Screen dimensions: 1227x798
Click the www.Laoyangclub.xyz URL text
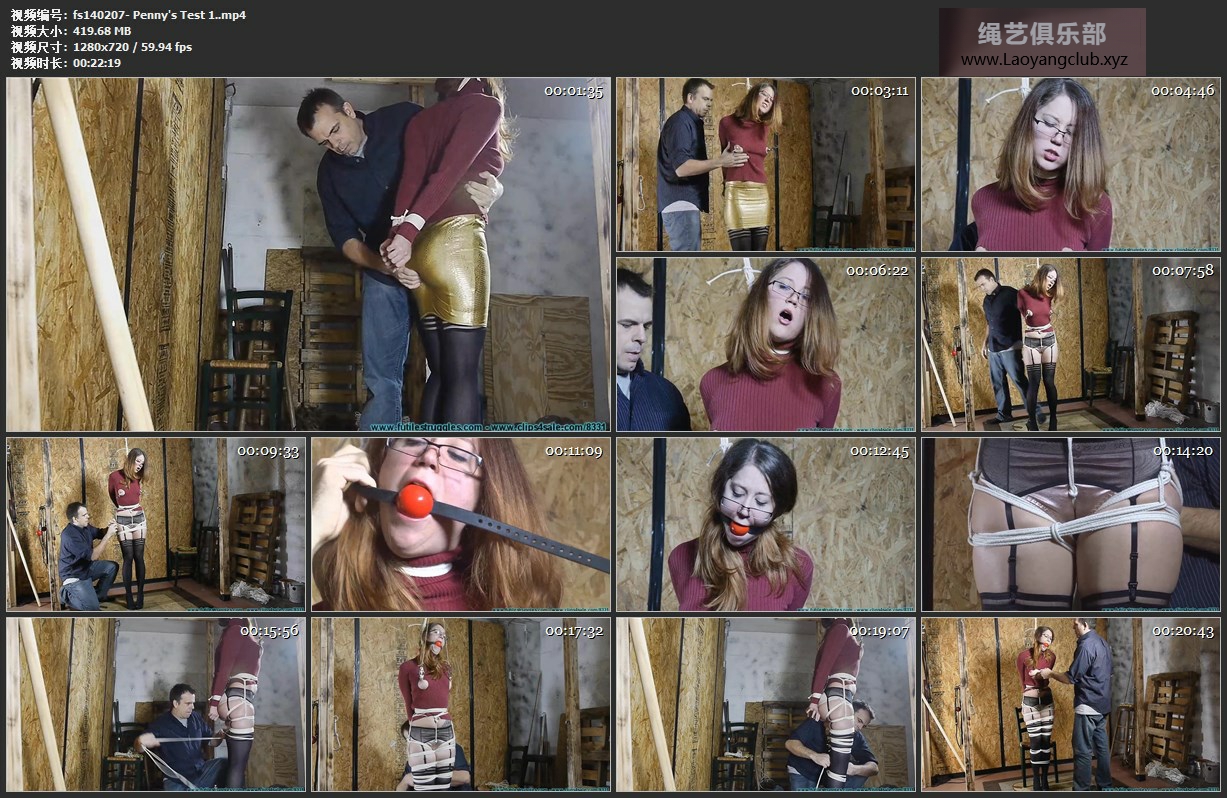1043,60
